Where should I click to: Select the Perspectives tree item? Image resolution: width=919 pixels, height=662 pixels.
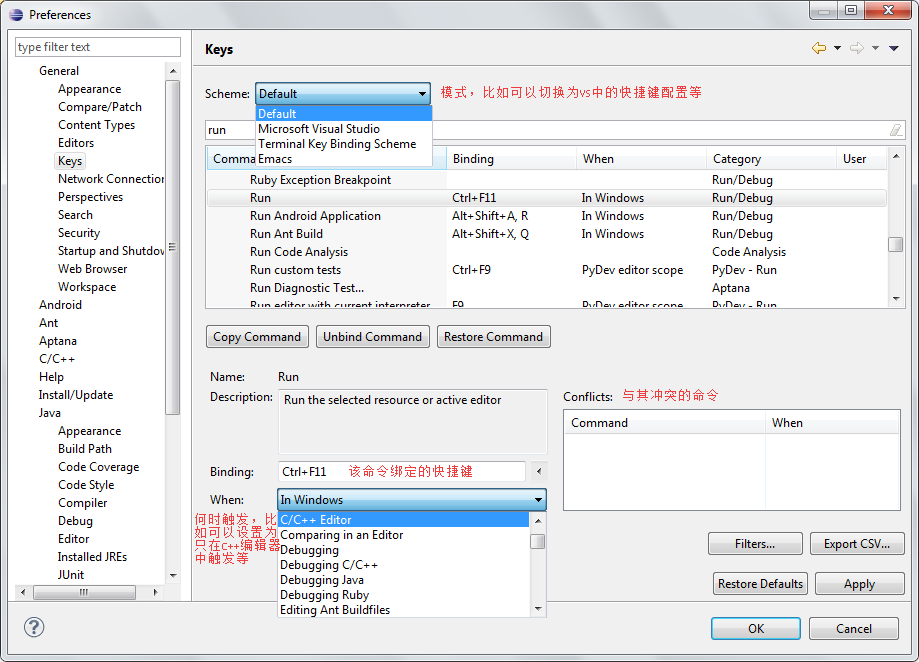(90, 197)
